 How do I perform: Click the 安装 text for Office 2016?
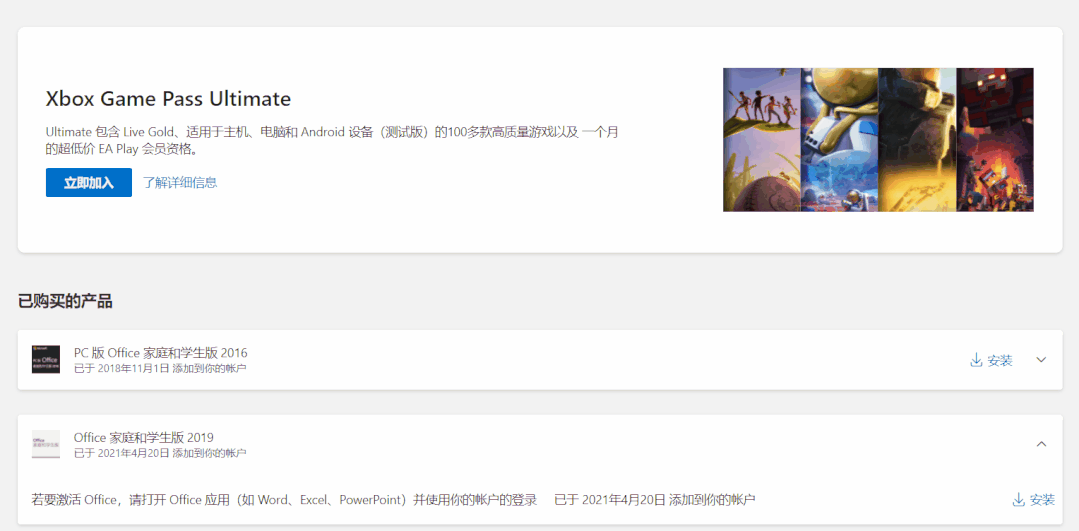click(x=1000, y=360)
